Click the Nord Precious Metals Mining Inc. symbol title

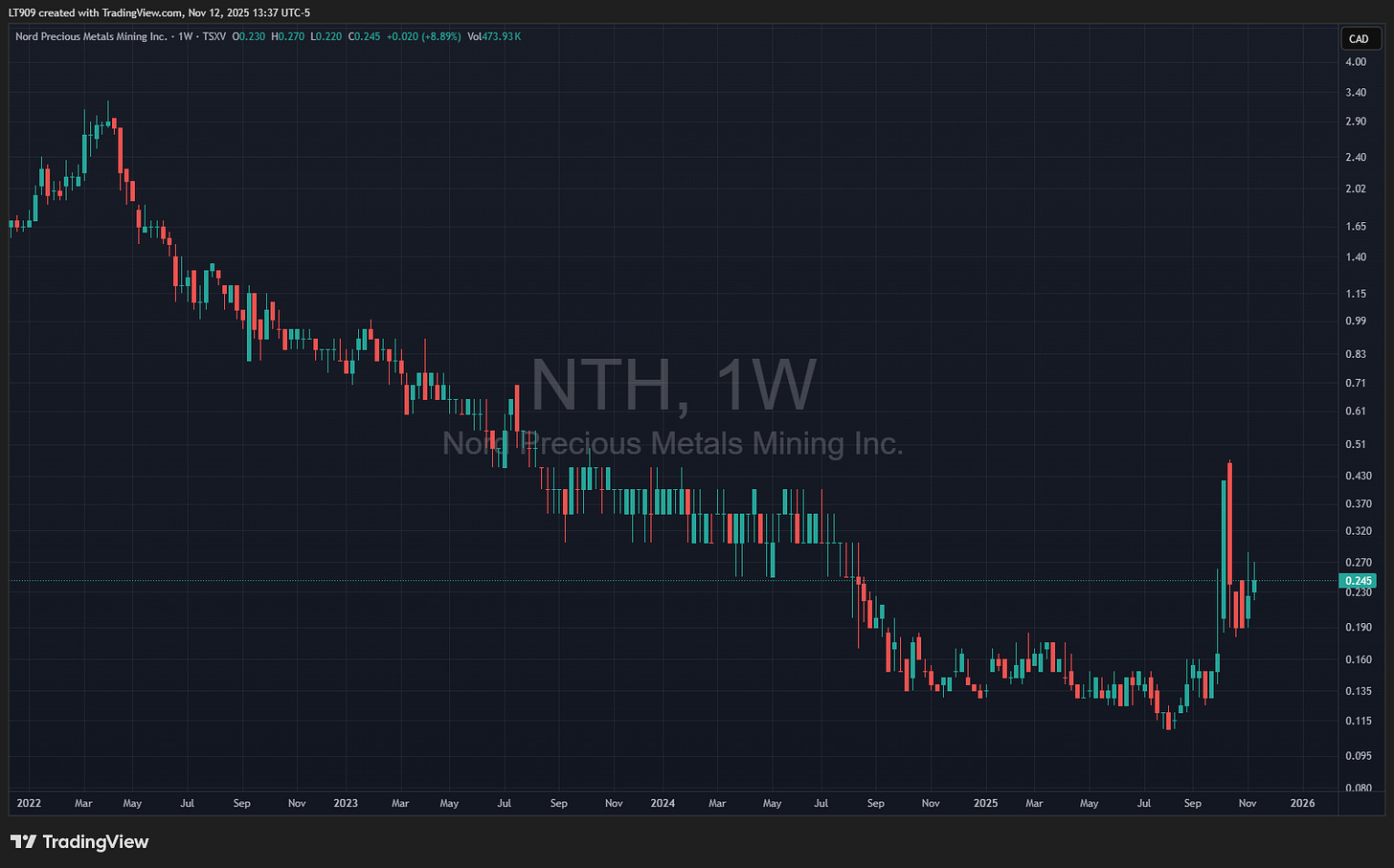[91, 36]
